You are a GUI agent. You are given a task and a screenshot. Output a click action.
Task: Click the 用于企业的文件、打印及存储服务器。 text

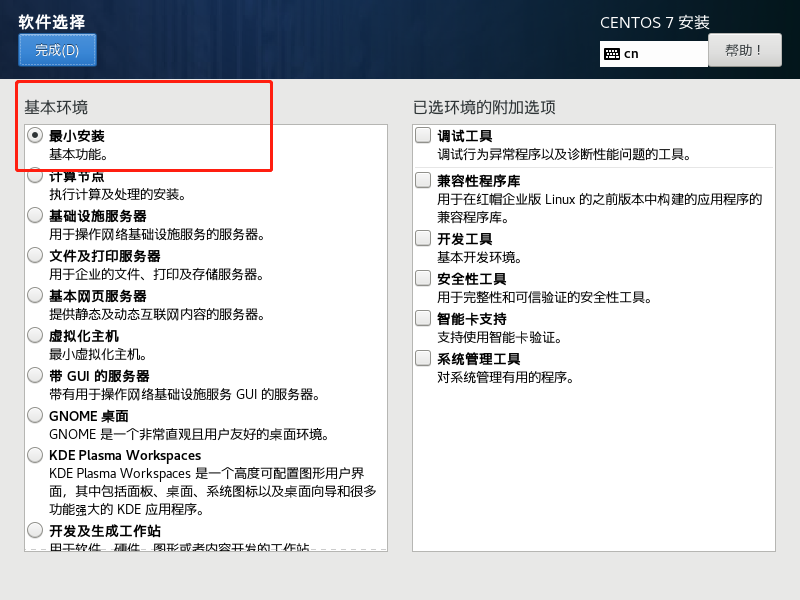(157, 274)
